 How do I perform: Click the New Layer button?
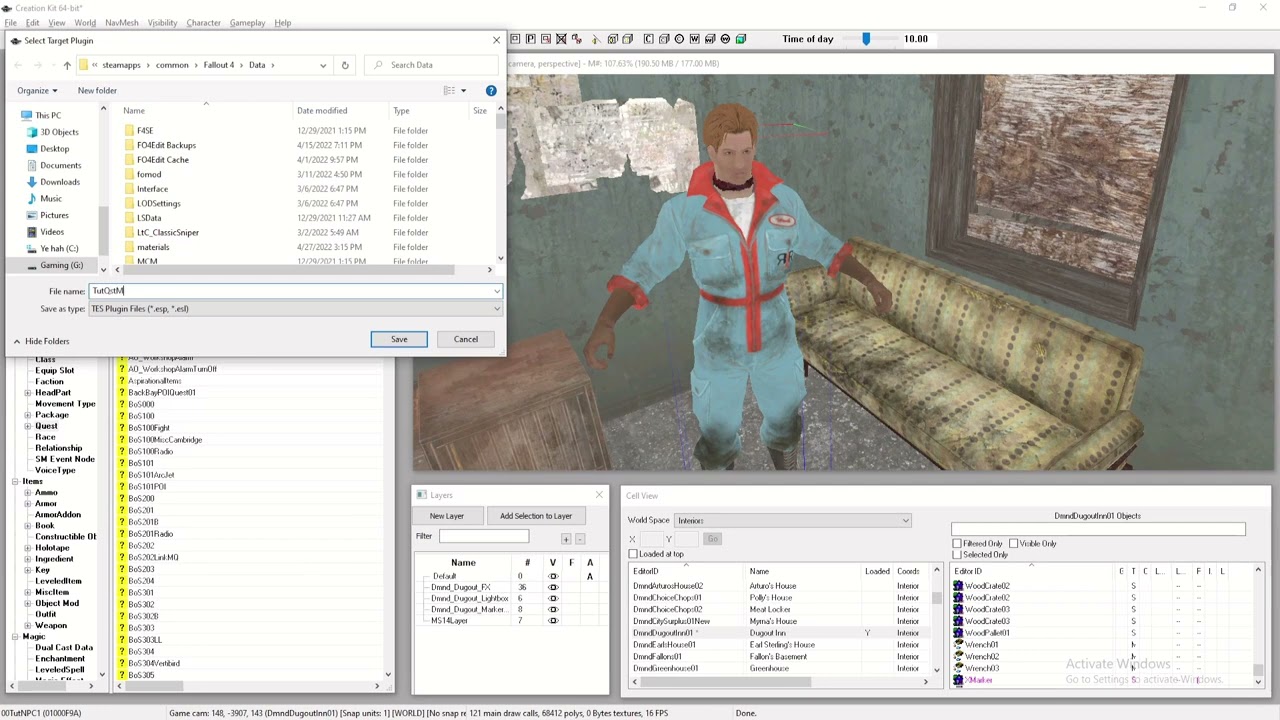pos(447,516)
